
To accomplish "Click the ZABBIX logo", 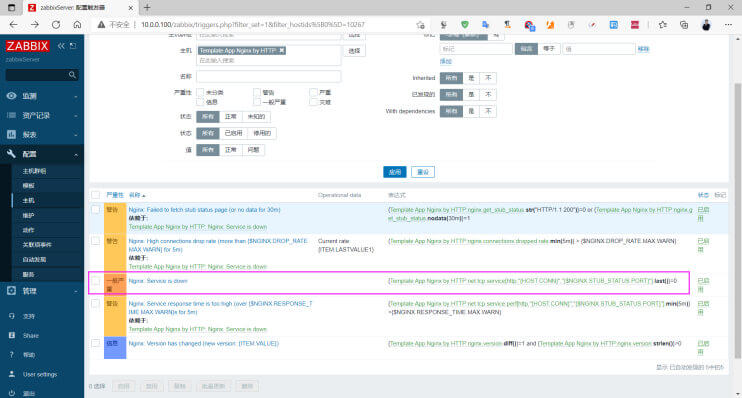I will pos(27,46).
